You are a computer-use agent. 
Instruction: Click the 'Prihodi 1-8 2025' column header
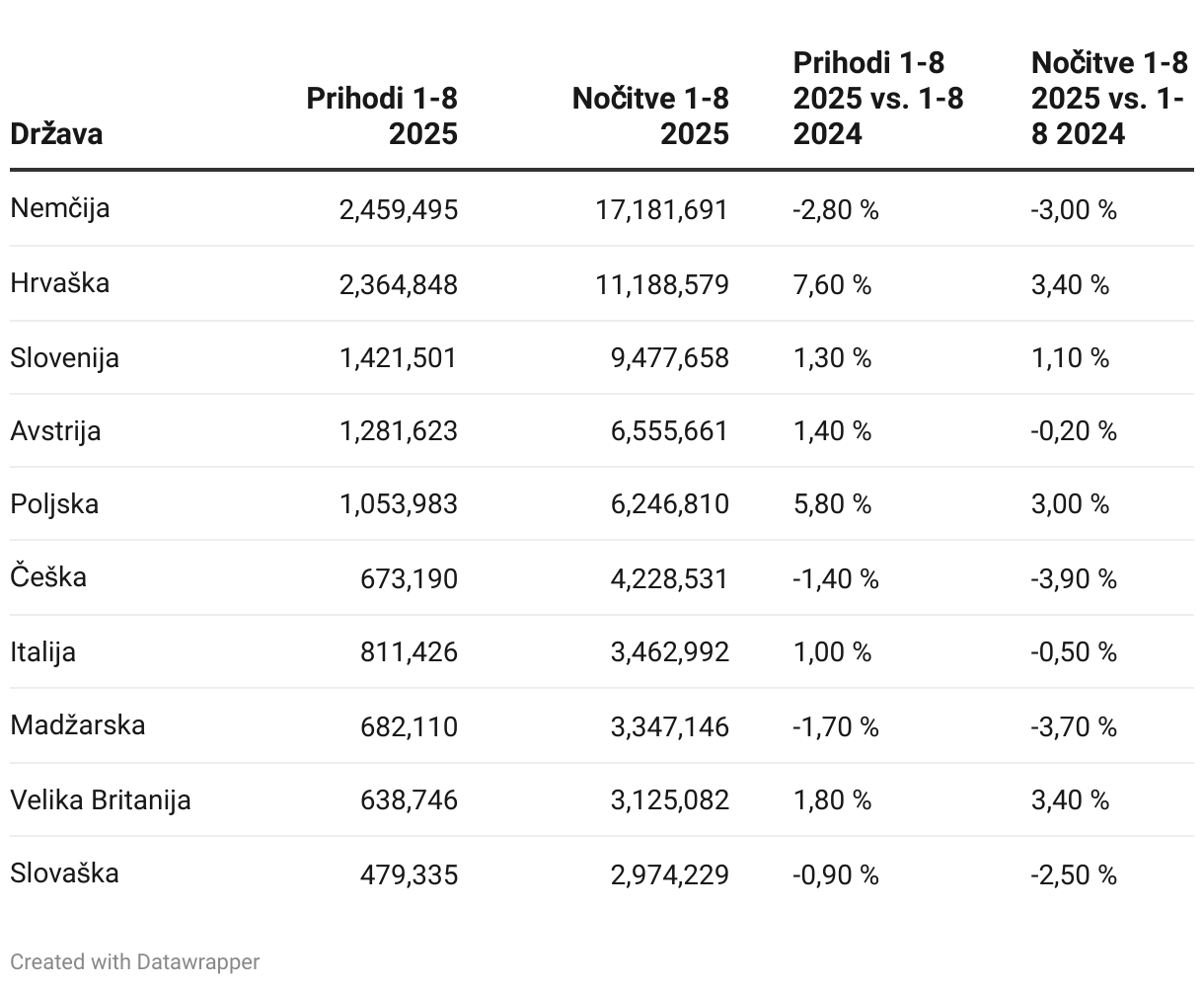click(x=382, y=115)
